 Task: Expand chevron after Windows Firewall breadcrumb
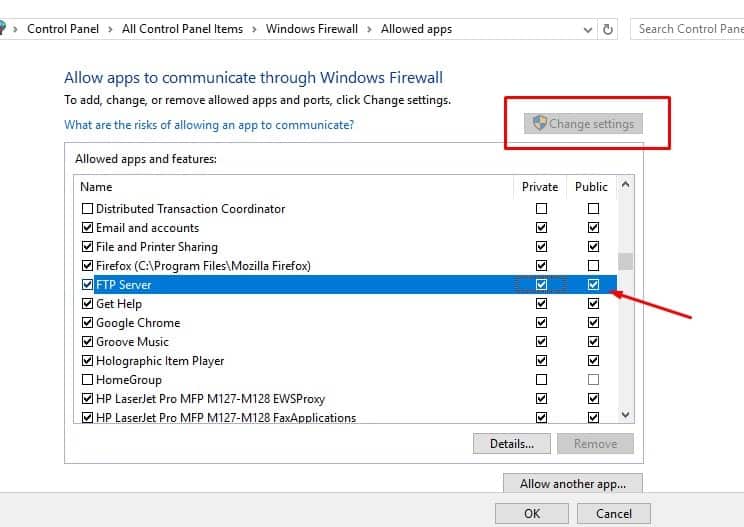(369, 29)
